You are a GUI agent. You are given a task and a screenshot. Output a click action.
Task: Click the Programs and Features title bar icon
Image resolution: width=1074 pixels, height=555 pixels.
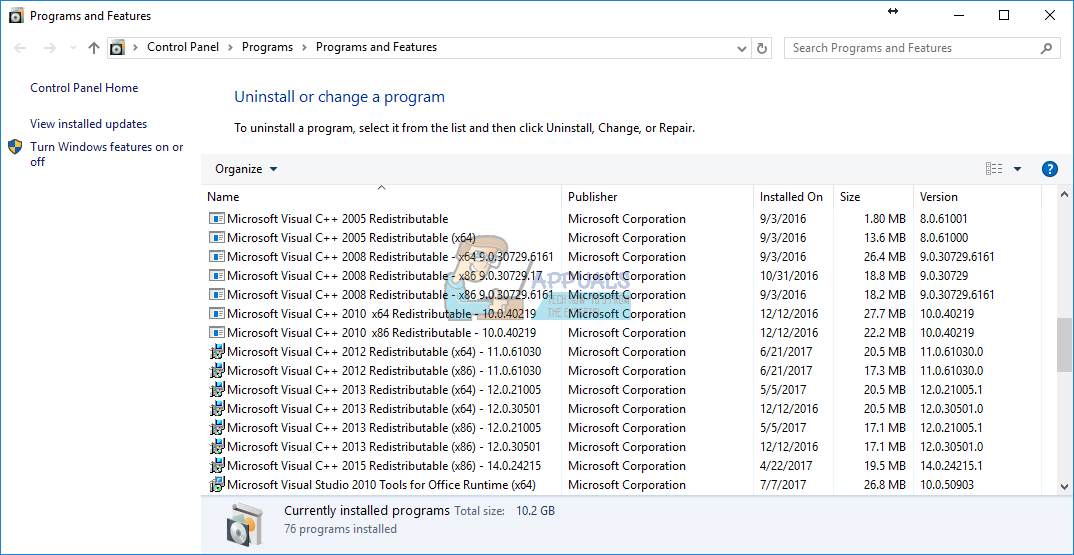tap(16, 16)
